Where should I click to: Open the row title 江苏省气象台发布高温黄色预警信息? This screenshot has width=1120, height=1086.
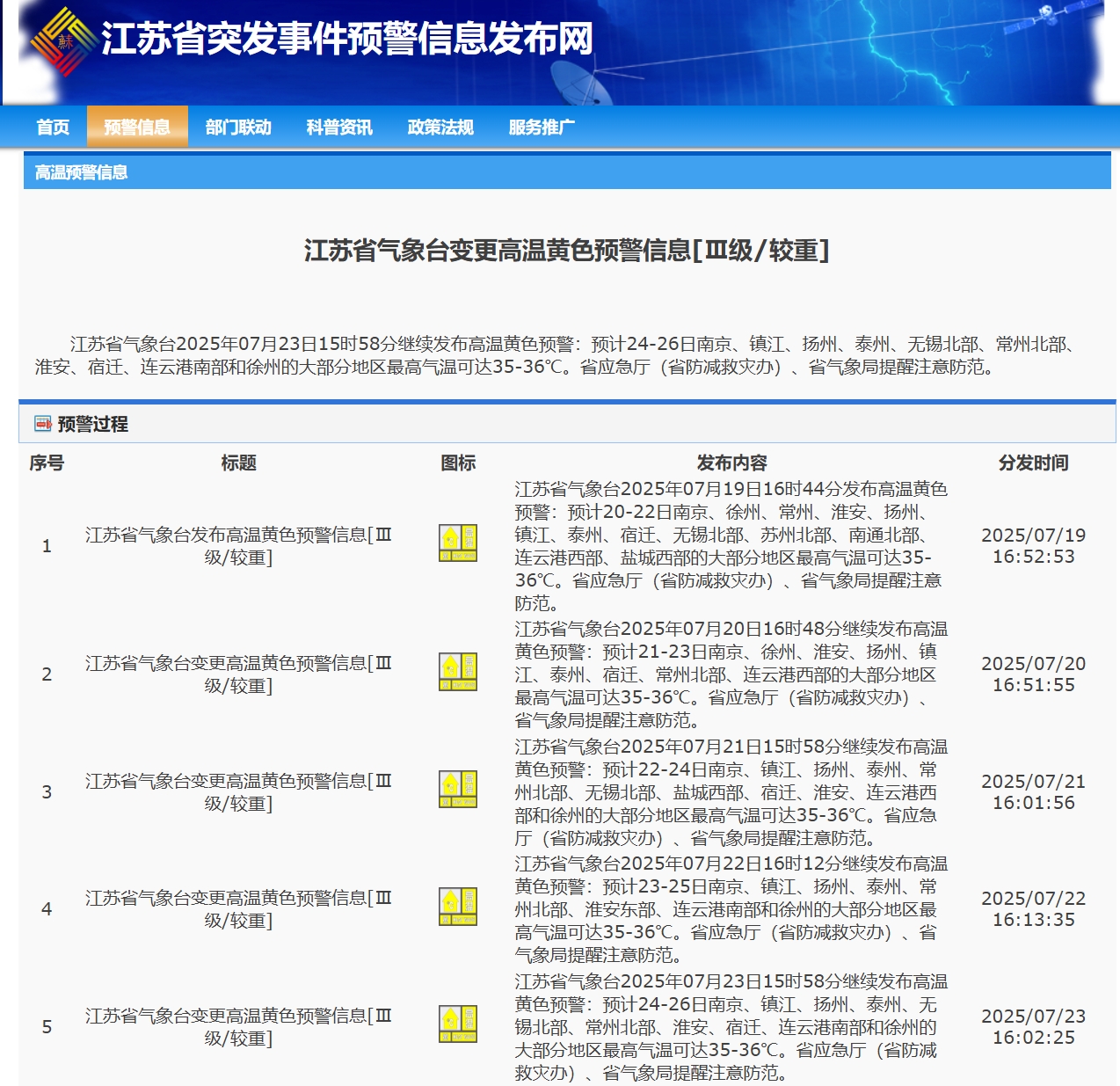238,546
